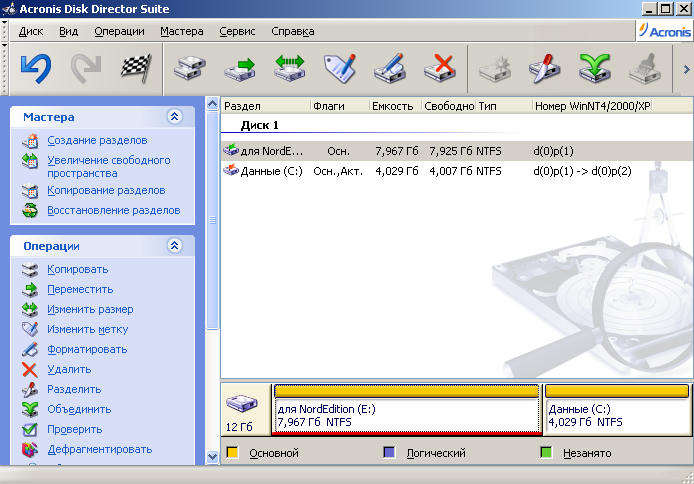
Task: Show more toolbar buttons with the right chevron
Action: (x=686, y=69)
